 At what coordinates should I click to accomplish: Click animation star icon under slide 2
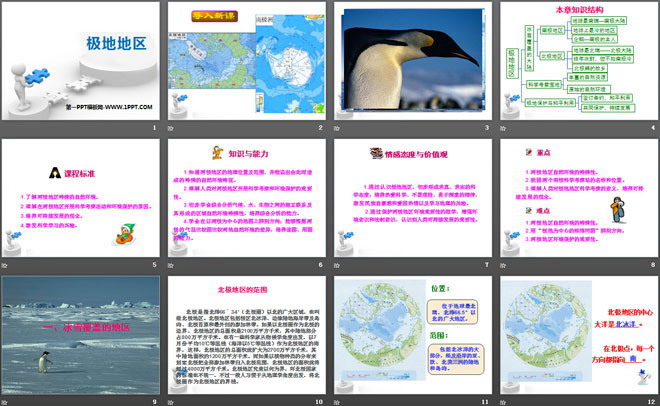[x=171, y=128]
